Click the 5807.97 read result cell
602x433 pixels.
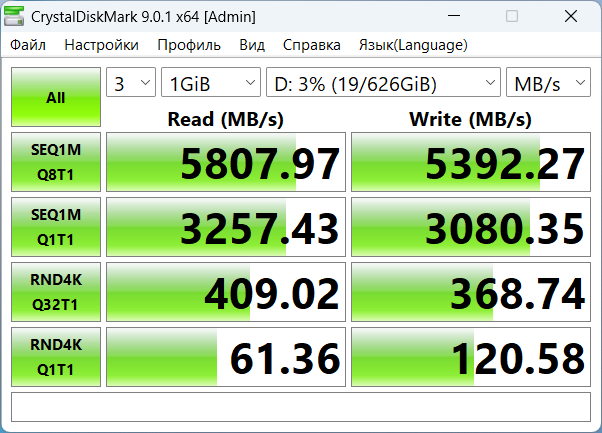click(226, 162)
